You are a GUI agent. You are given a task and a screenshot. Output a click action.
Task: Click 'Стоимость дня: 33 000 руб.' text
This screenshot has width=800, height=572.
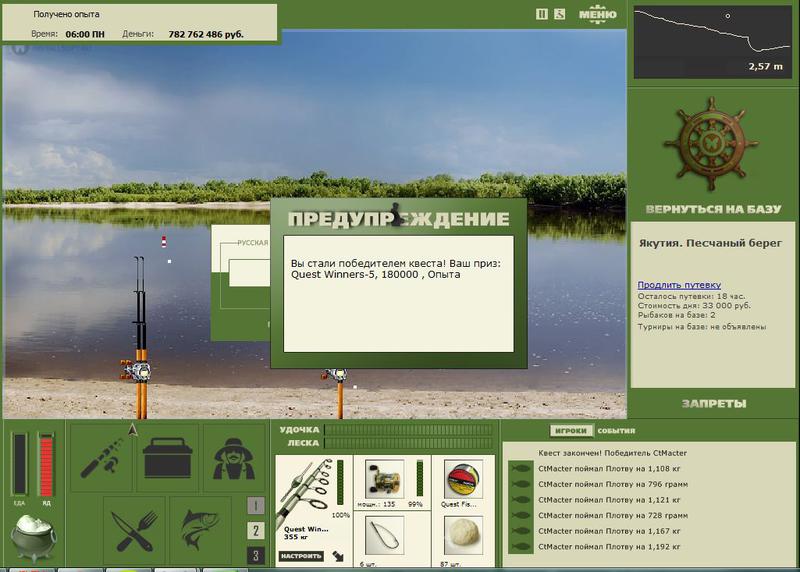click(694, 305)
